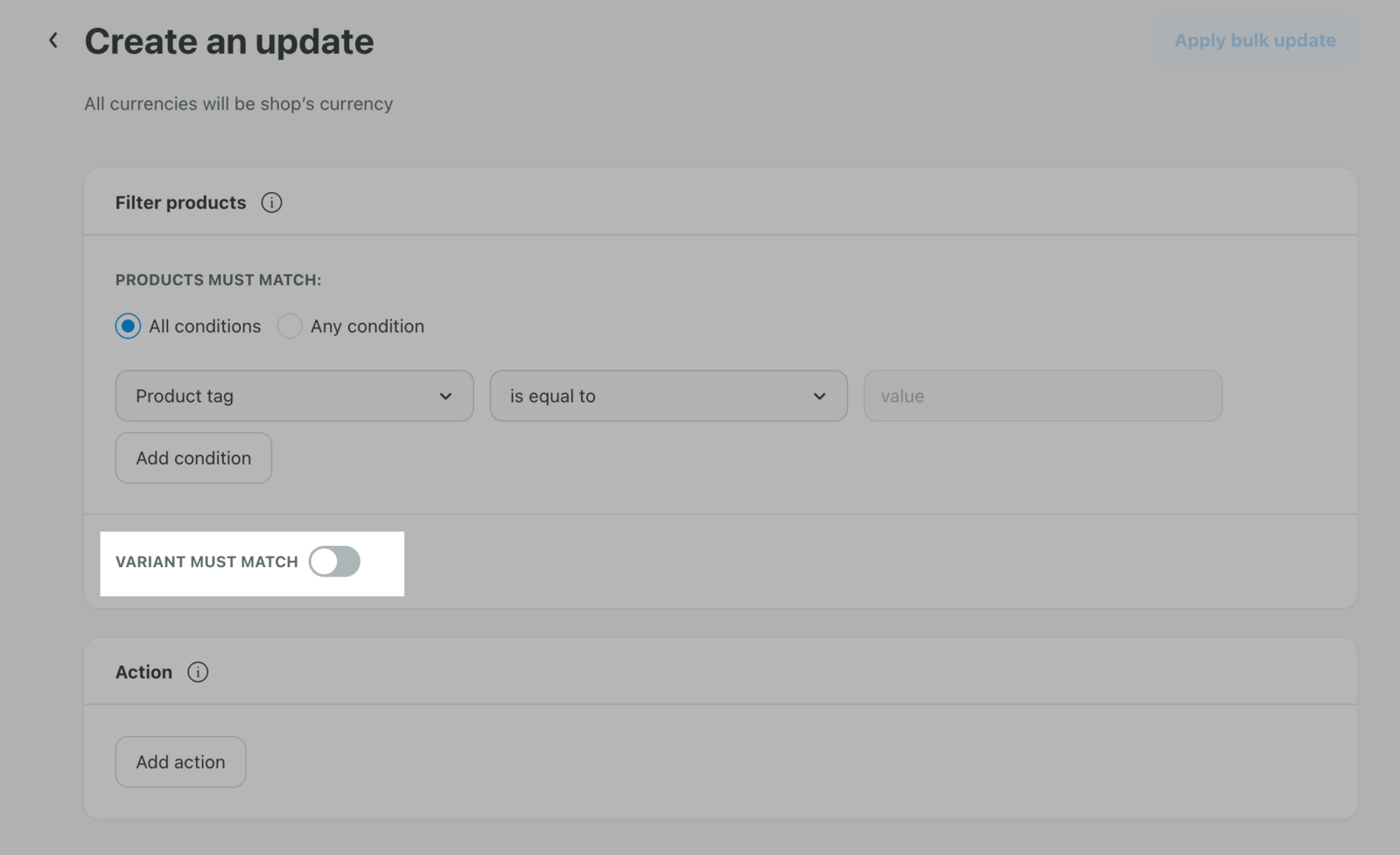
Task: Click the Add action button
Action: click(180, 762)
